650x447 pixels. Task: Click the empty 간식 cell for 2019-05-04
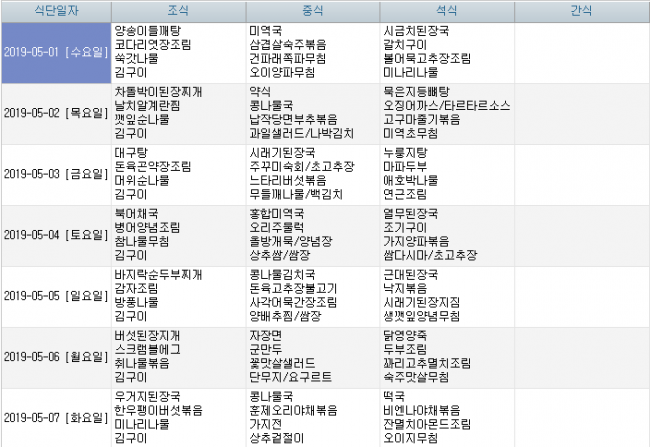point(580,235)
